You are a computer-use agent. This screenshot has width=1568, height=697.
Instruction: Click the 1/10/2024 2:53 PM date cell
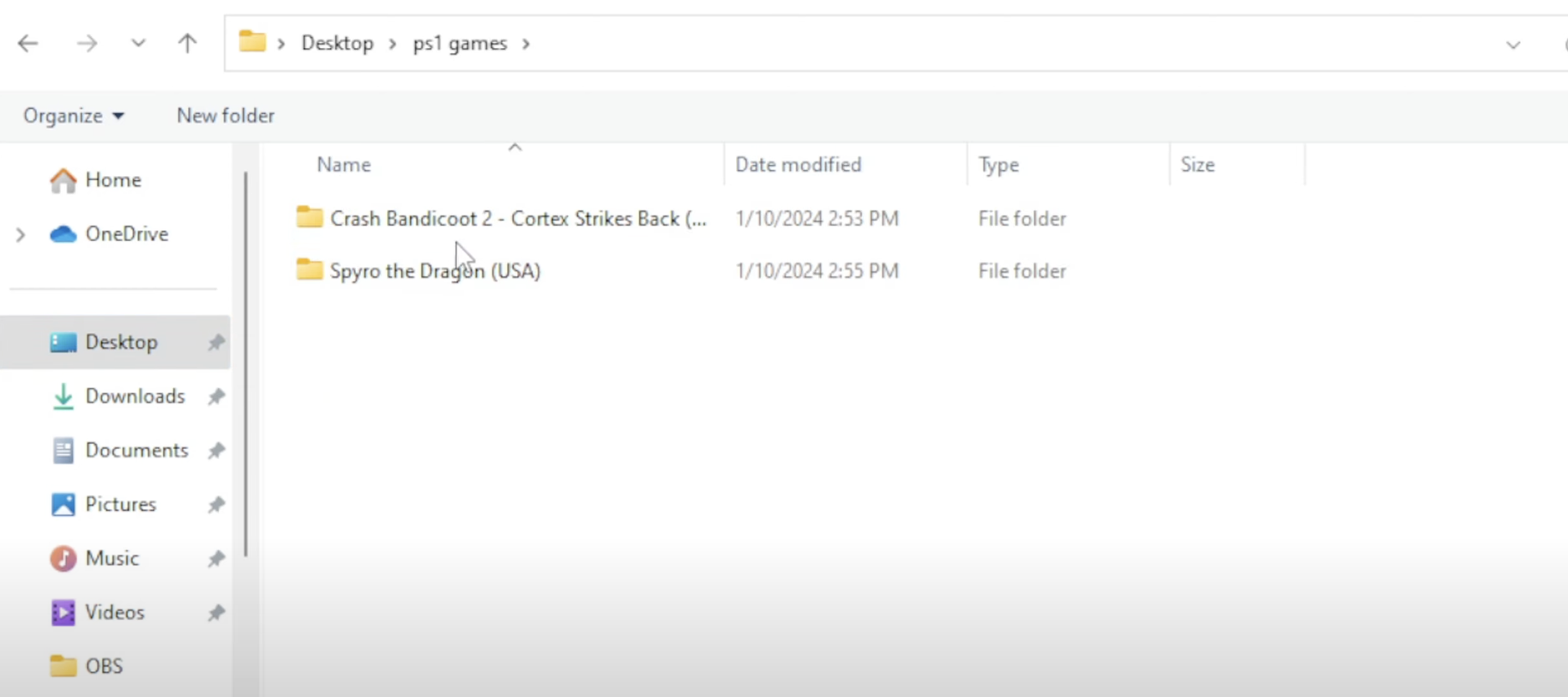coord(817,219)
